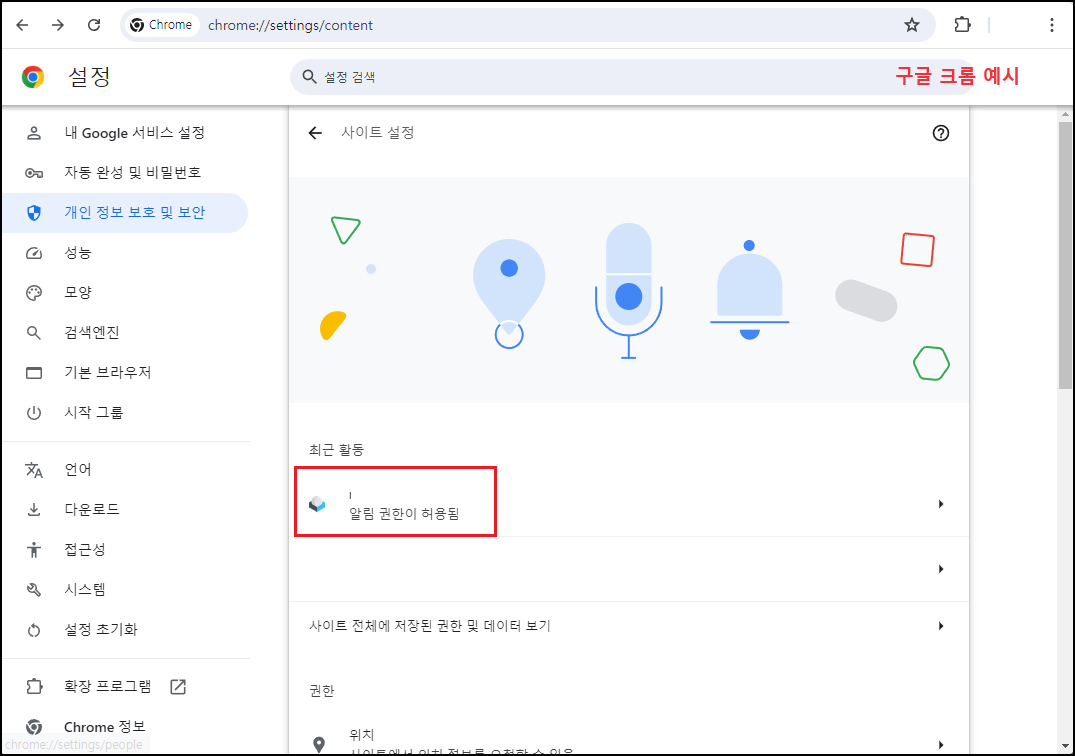The image size is (1075, 756).
Task: Click the speedometer icon for 성능
Action: (x=34, y=253)
